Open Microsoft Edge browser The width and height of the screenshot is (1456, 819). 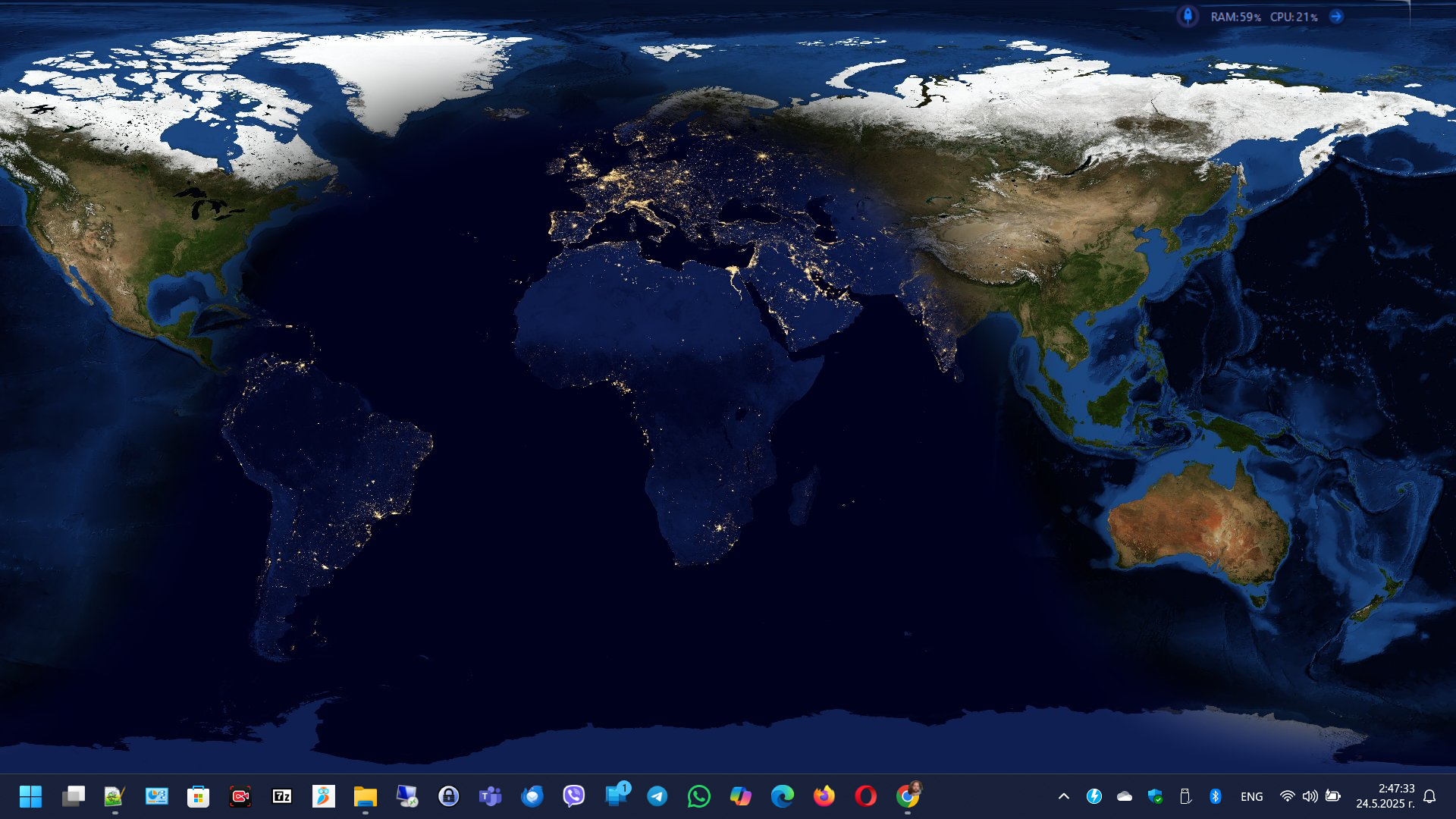782,796
